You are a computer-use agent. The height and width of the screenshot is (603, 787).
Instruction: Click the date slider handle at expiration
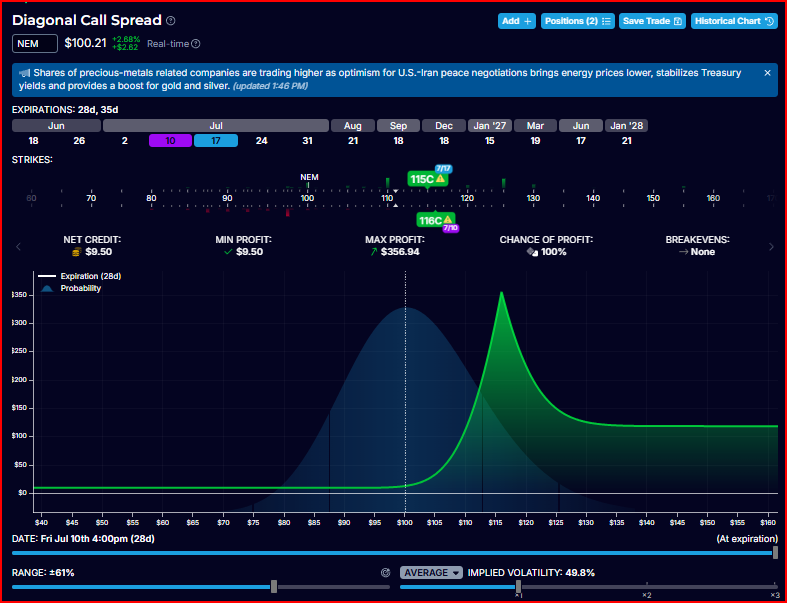775,553
